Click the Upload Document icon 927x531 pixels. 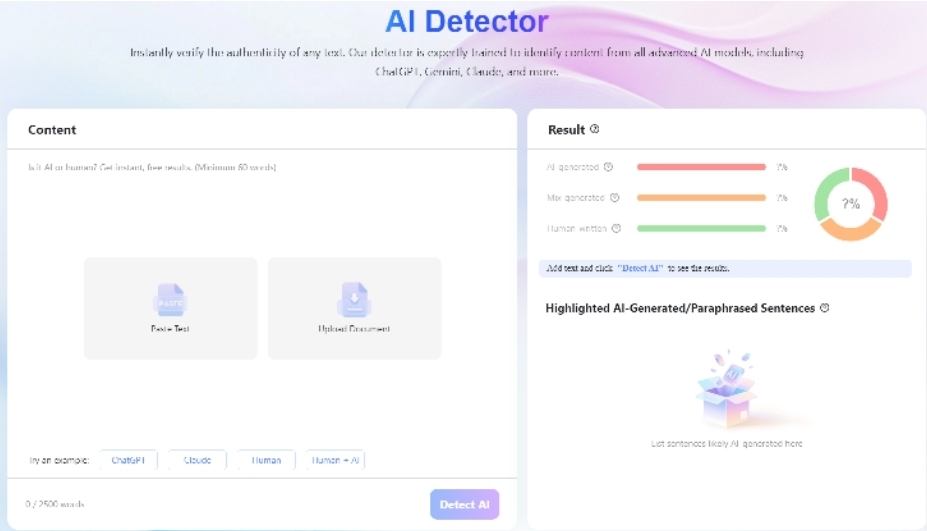pyautogui.click(x=354, y=299)
